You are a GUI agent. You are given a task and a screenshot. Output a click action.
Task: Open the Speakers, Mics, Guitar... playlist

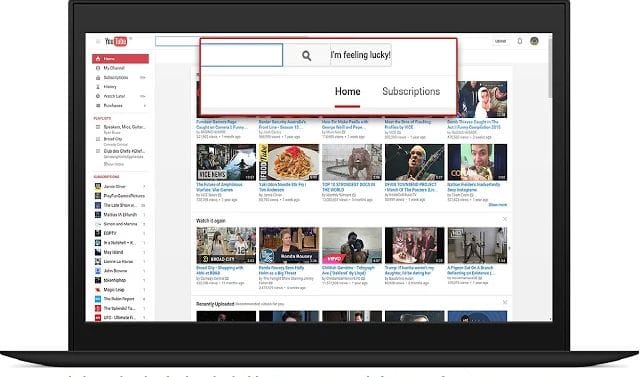(124, 127)
